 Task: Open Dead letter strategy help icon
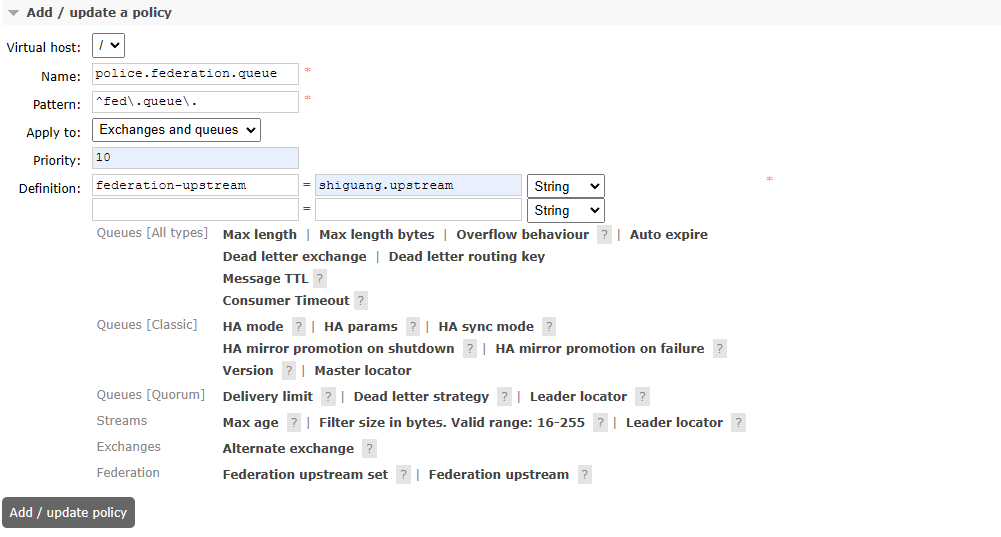[x=504, y=397]
